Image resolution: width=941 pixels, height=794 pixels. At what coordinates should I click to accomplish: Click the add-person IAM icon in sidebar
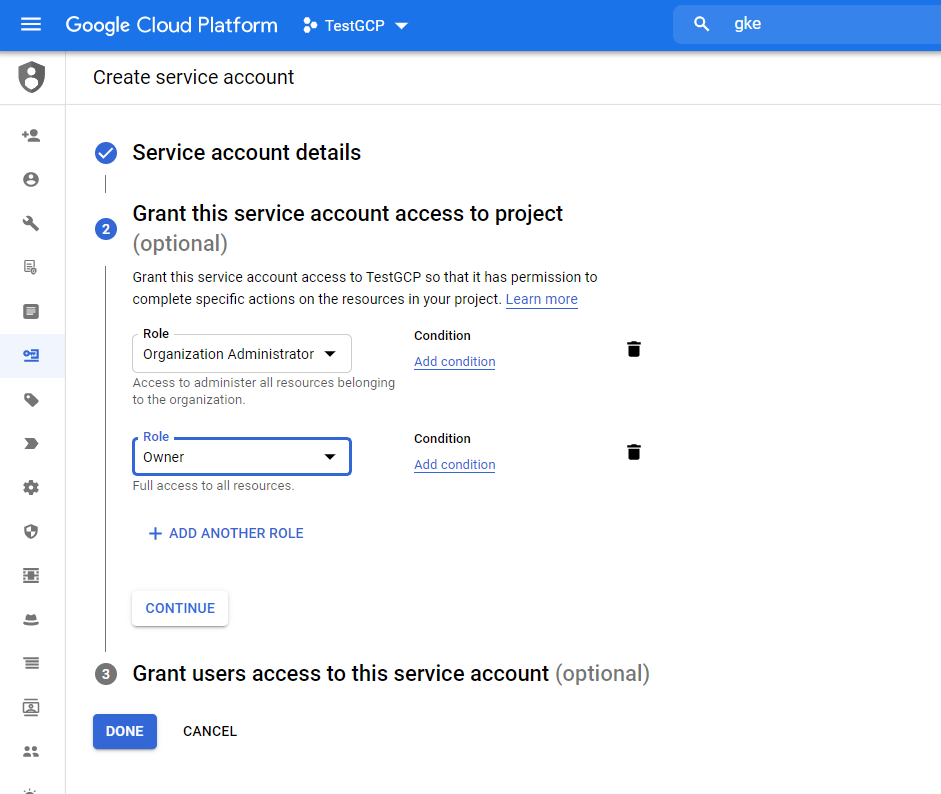pos(31,135)
